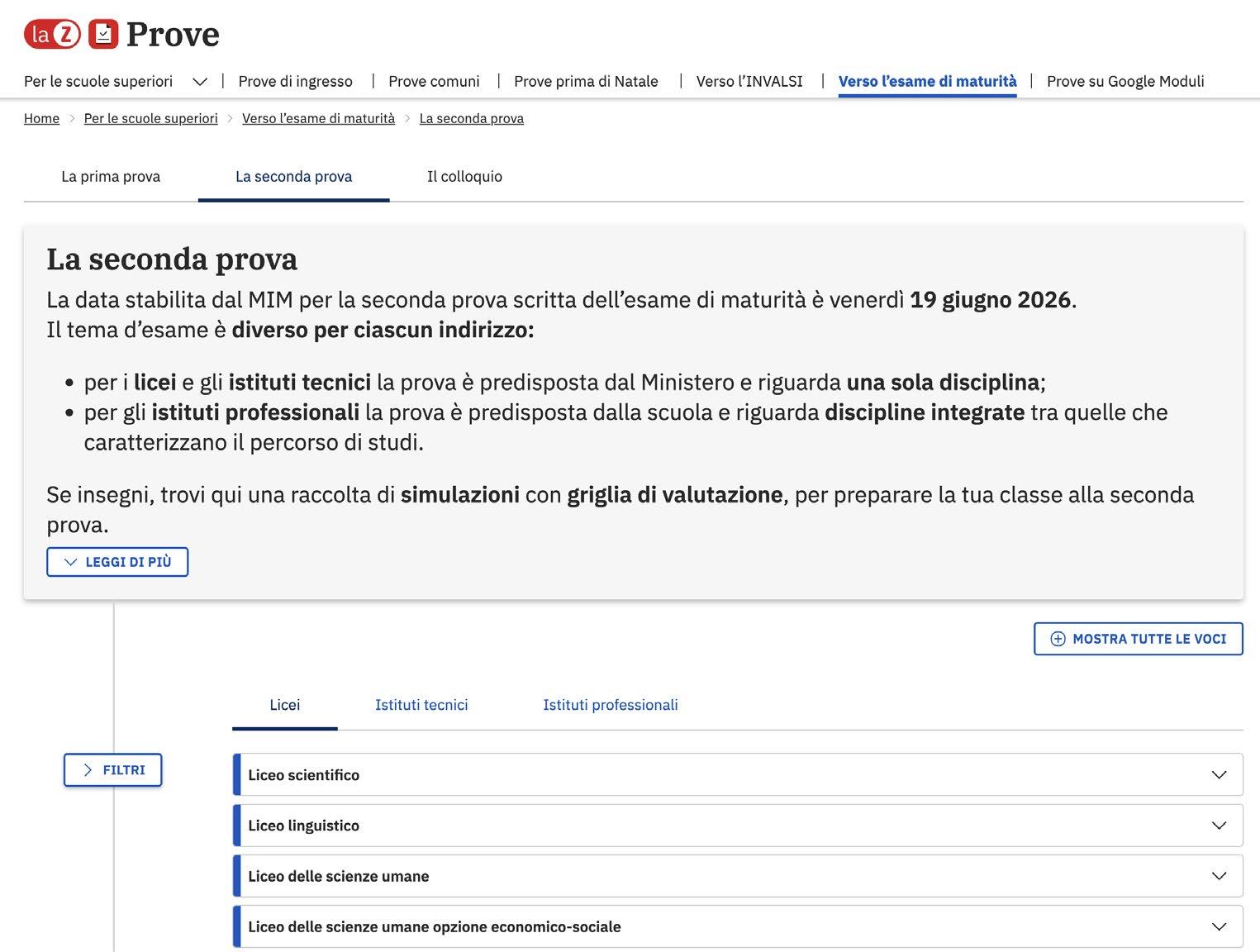Select the Licei tab
Screen dimensions: 1260x952
[285, 705]
